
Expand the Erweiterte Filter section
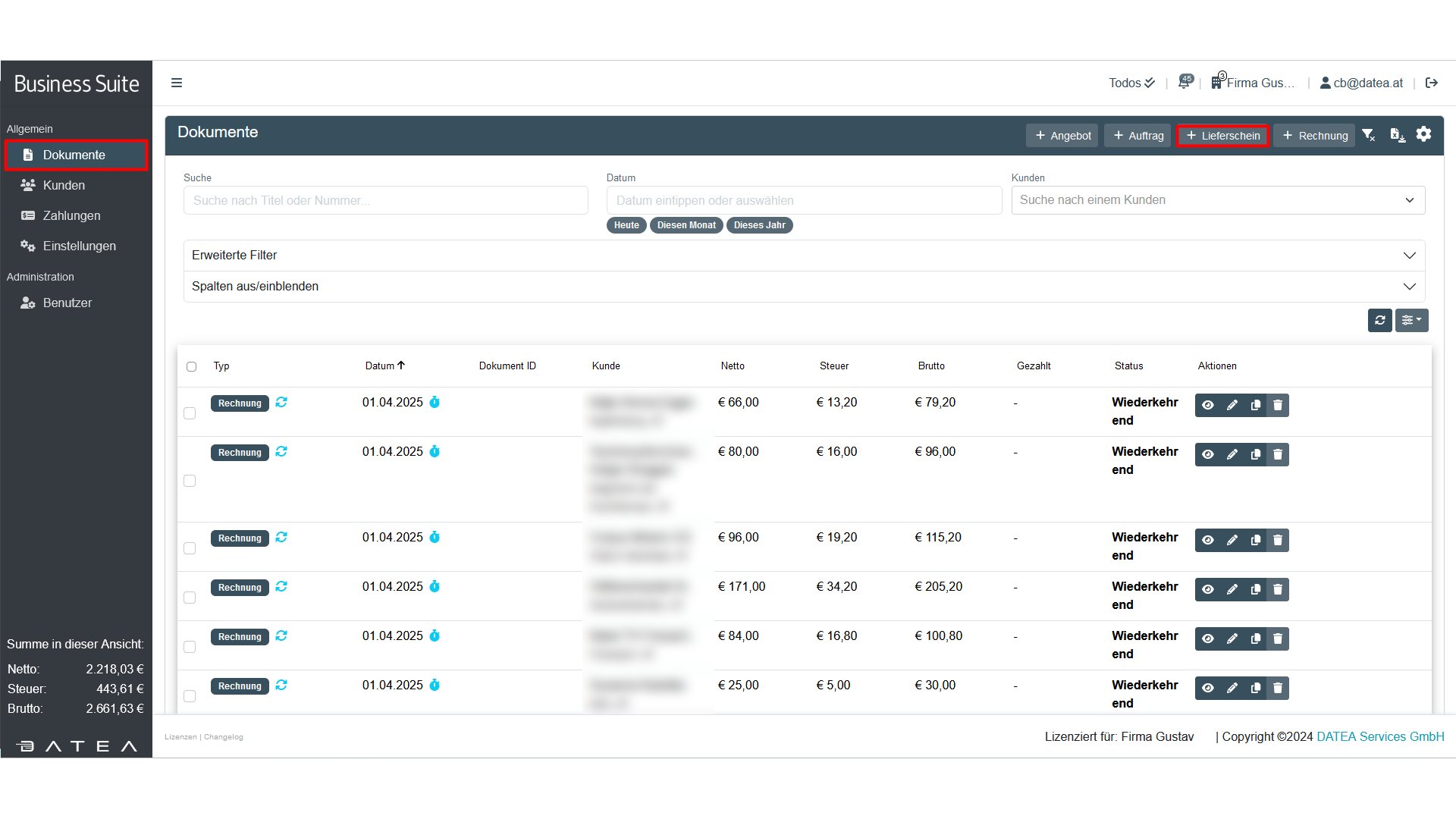[804, 256]
